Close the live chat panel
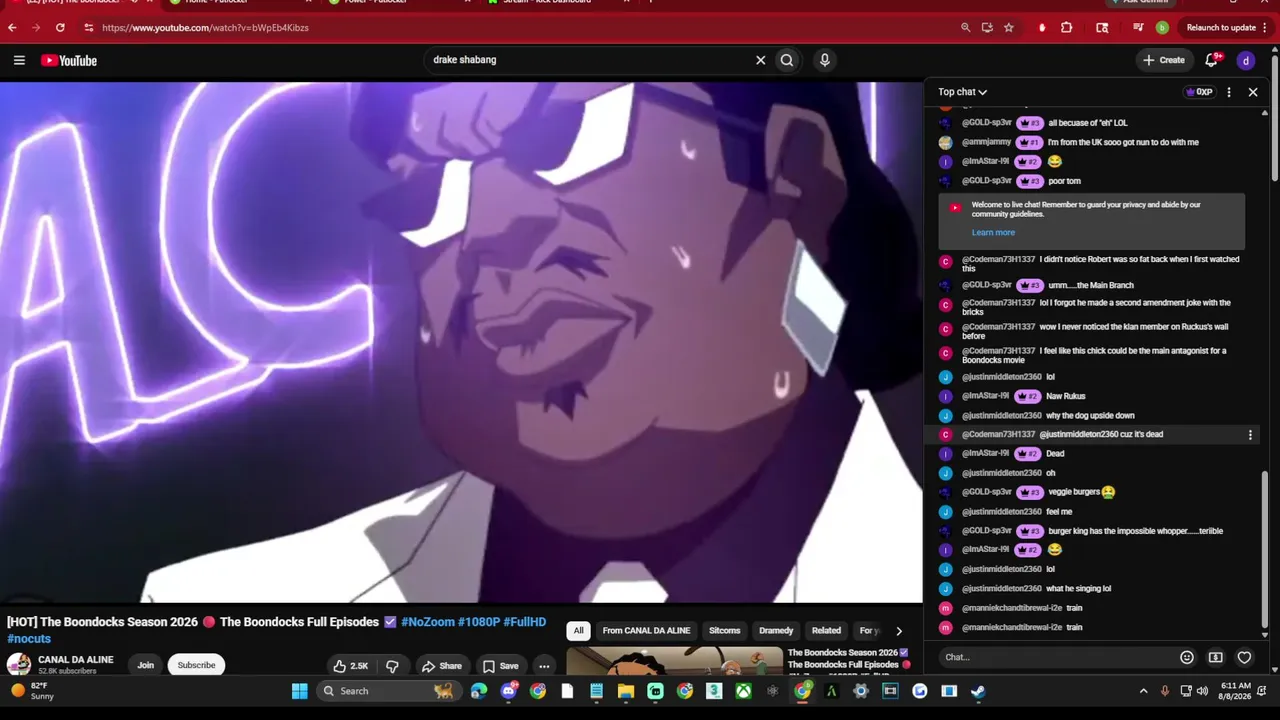Screen dimensions: 1280x720 [x=1253, y=92]
